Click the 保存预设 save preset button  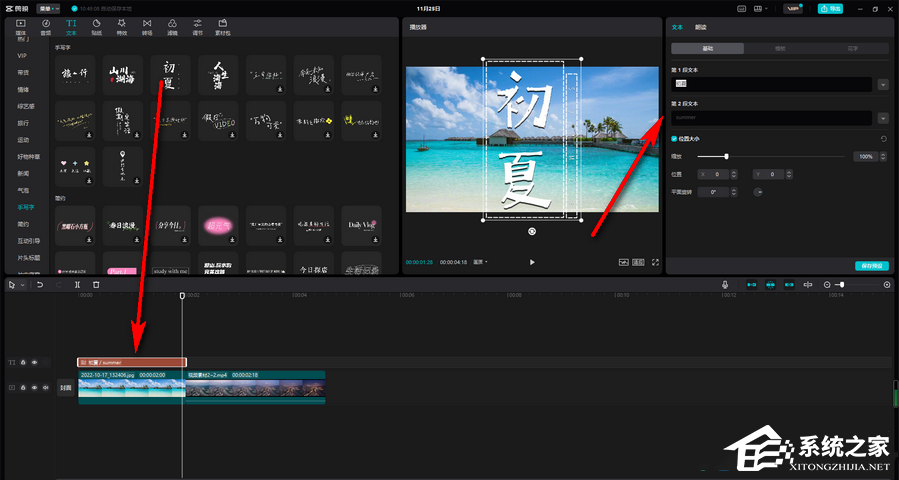coord(871,266)
